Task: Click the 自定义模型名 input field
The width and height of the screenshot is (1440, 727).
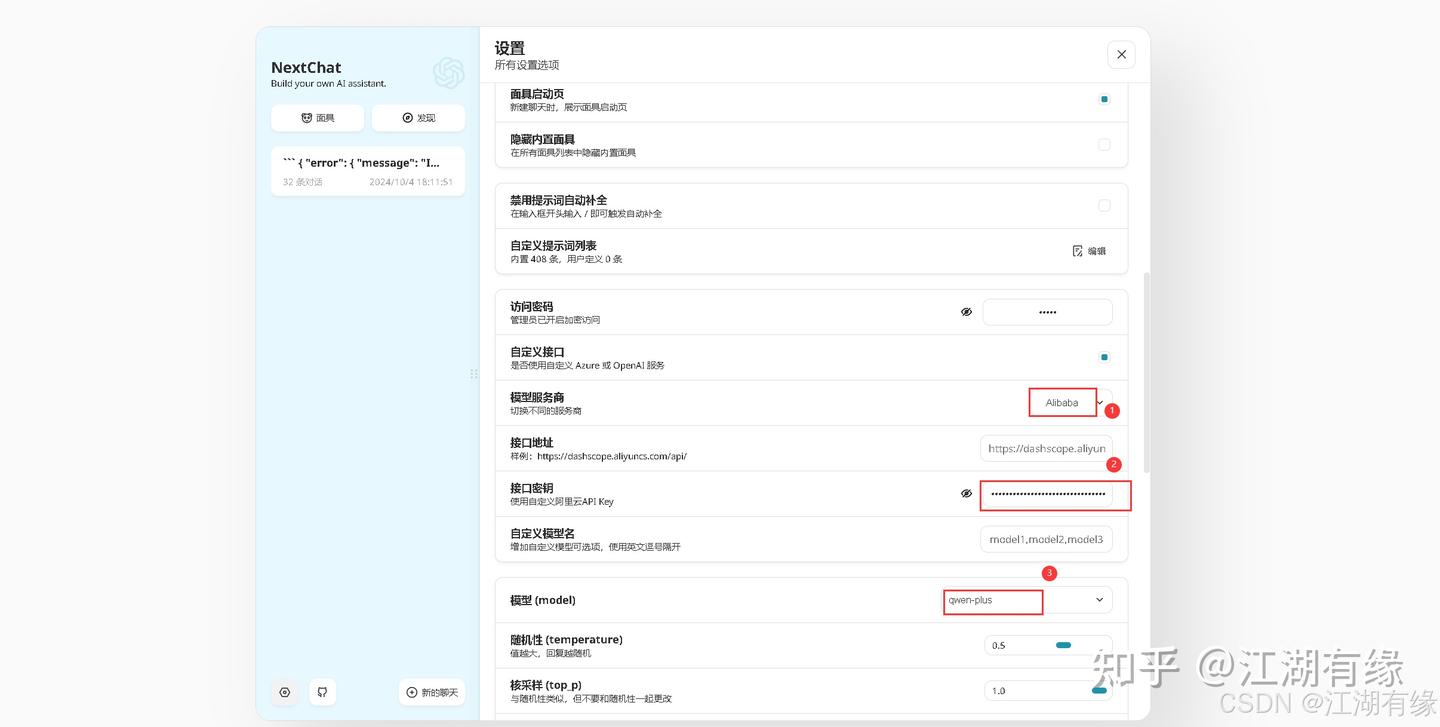Action: 1046,539
